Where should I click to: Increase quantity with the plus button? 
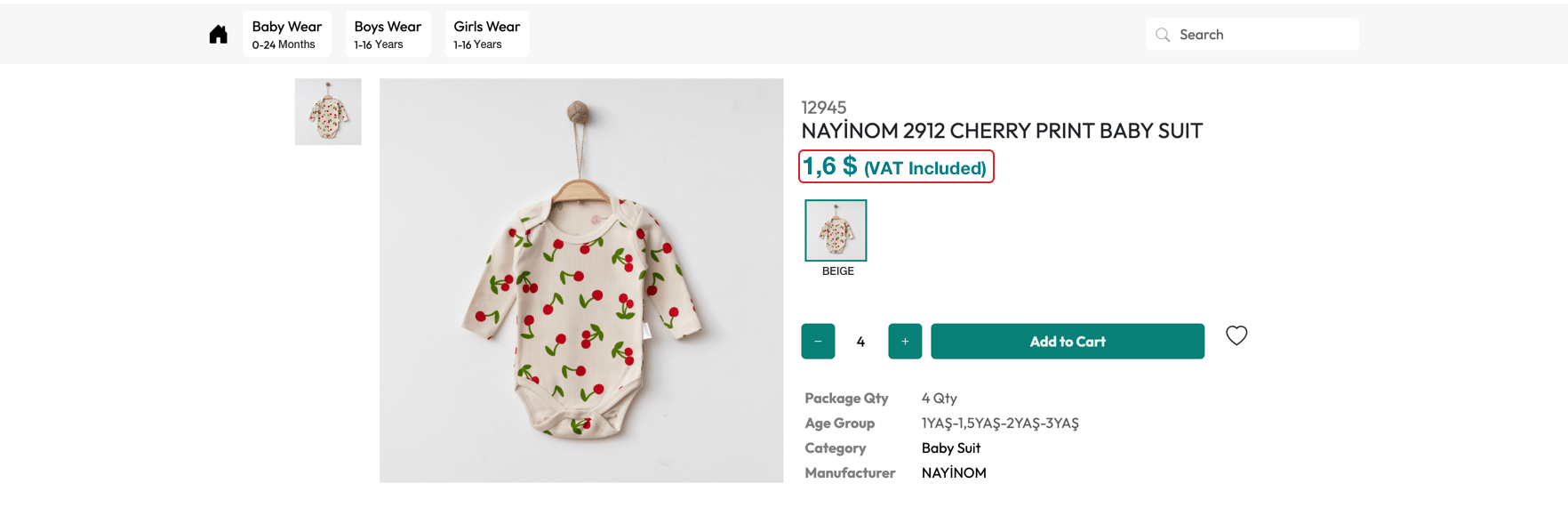(905, 342)
